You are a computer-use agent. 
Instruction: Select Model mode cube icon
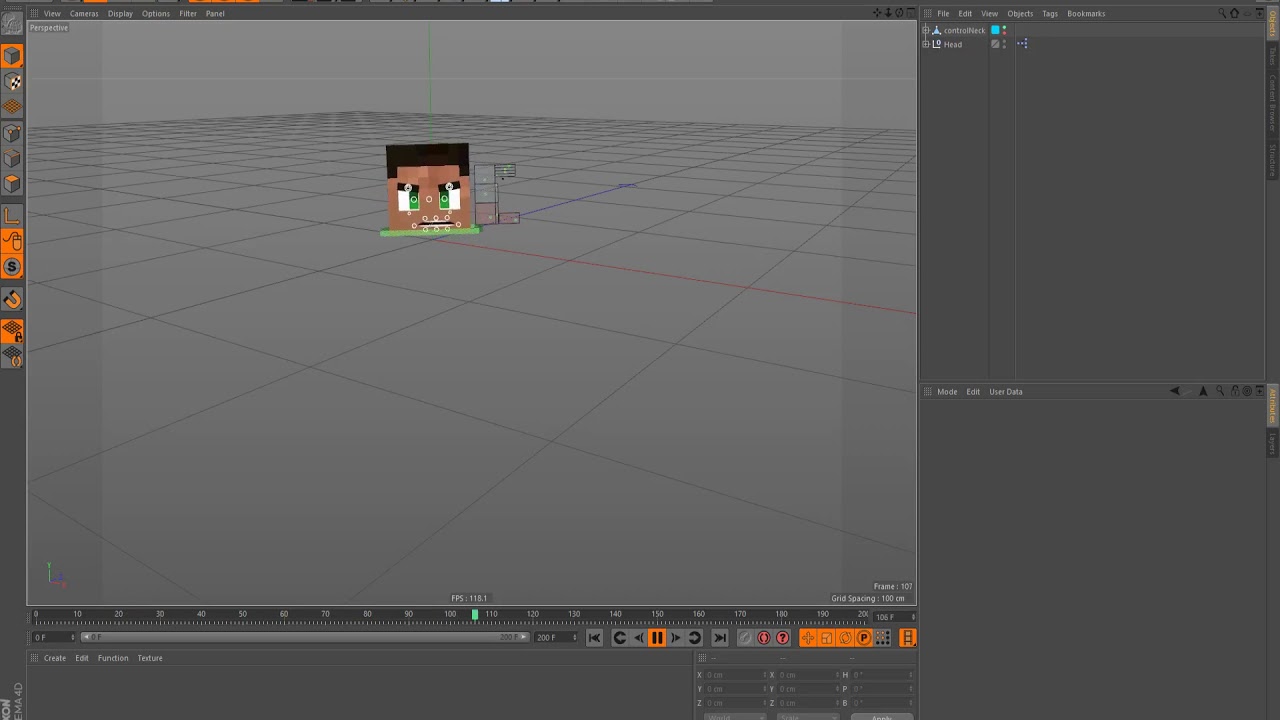(12, 57)
